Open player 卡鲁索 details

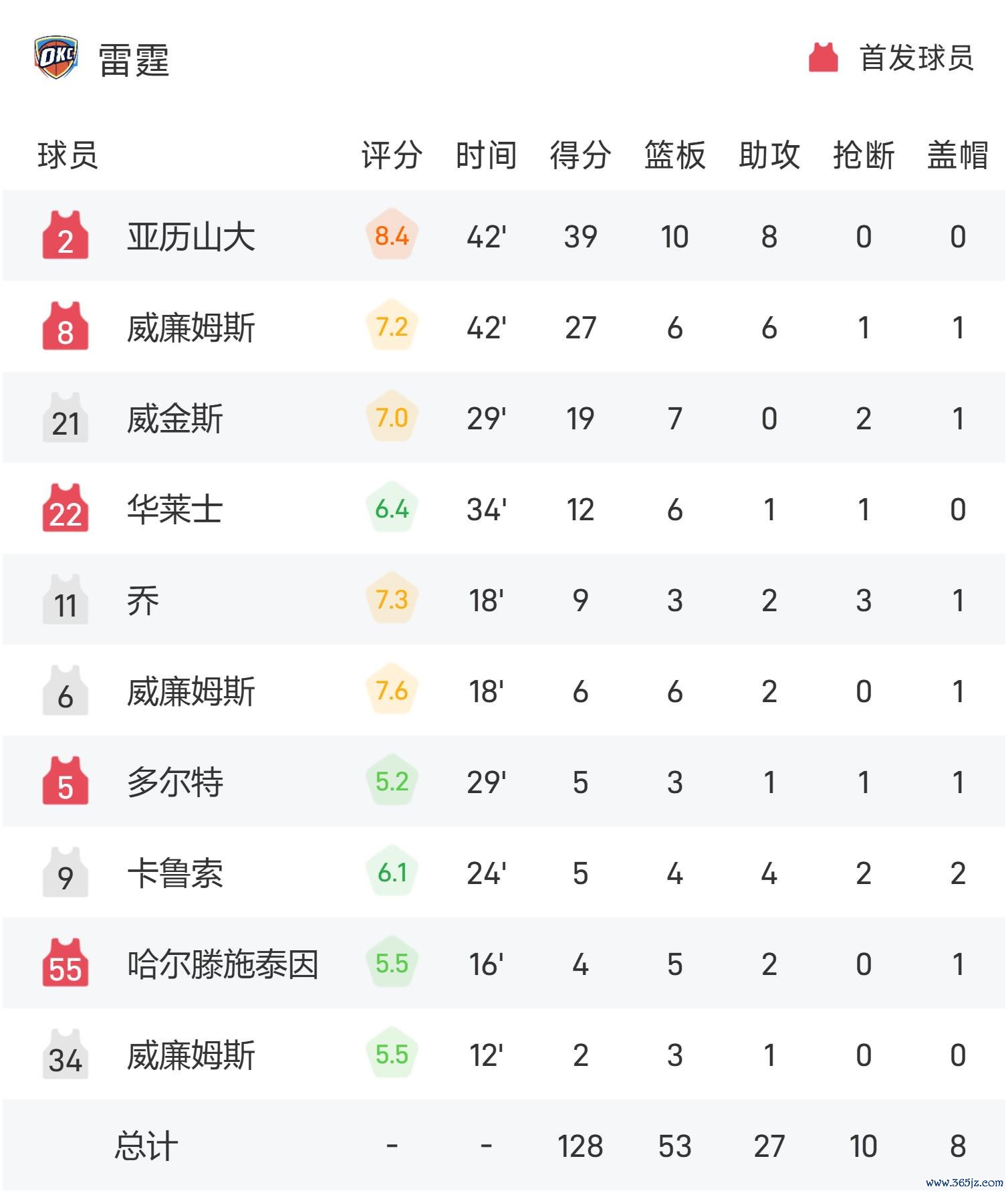[175, 873]
